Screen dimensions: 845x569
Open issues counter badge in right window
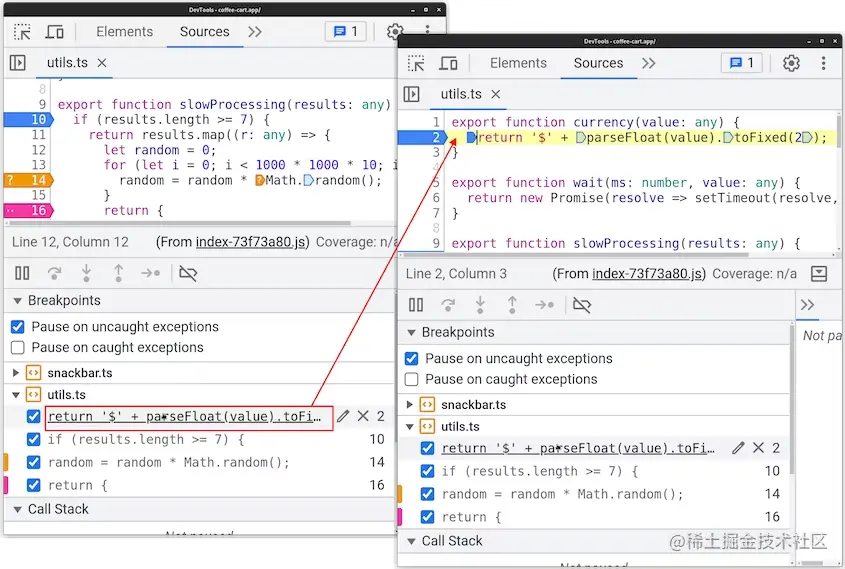[x=742, y=63]
